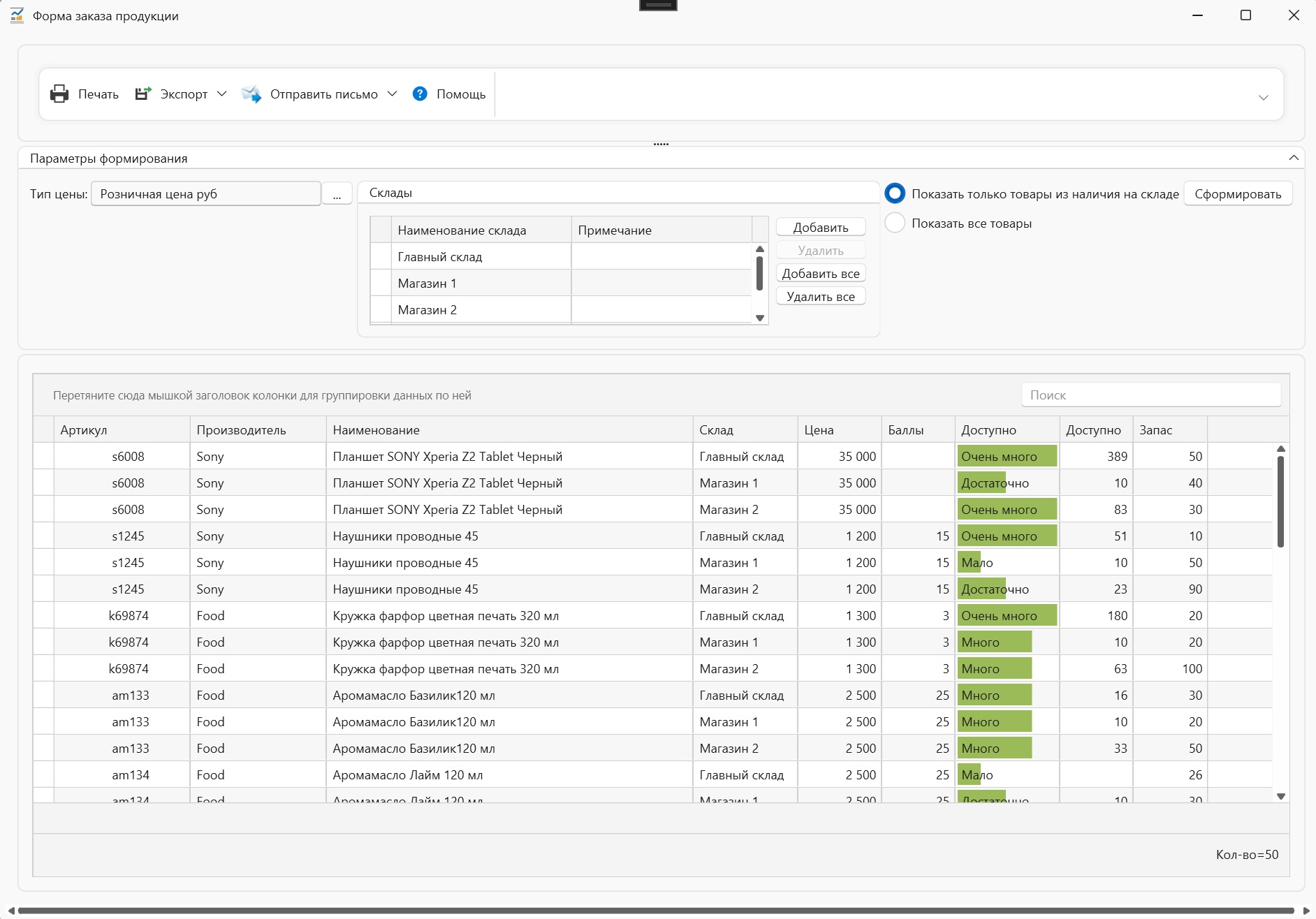Click the Помощь toolbar label

point(461,94)
